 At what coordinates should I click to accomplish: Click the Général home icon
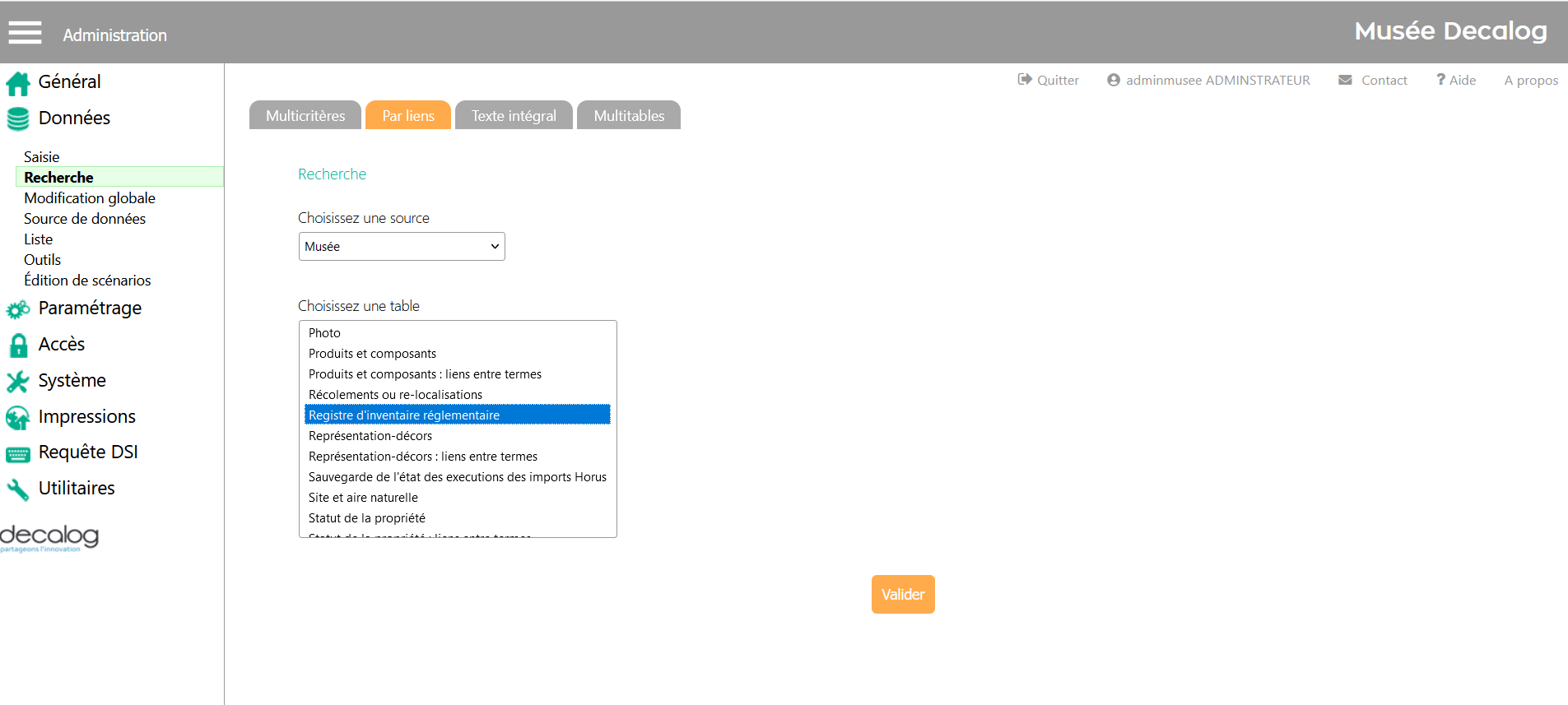(17, 83)
